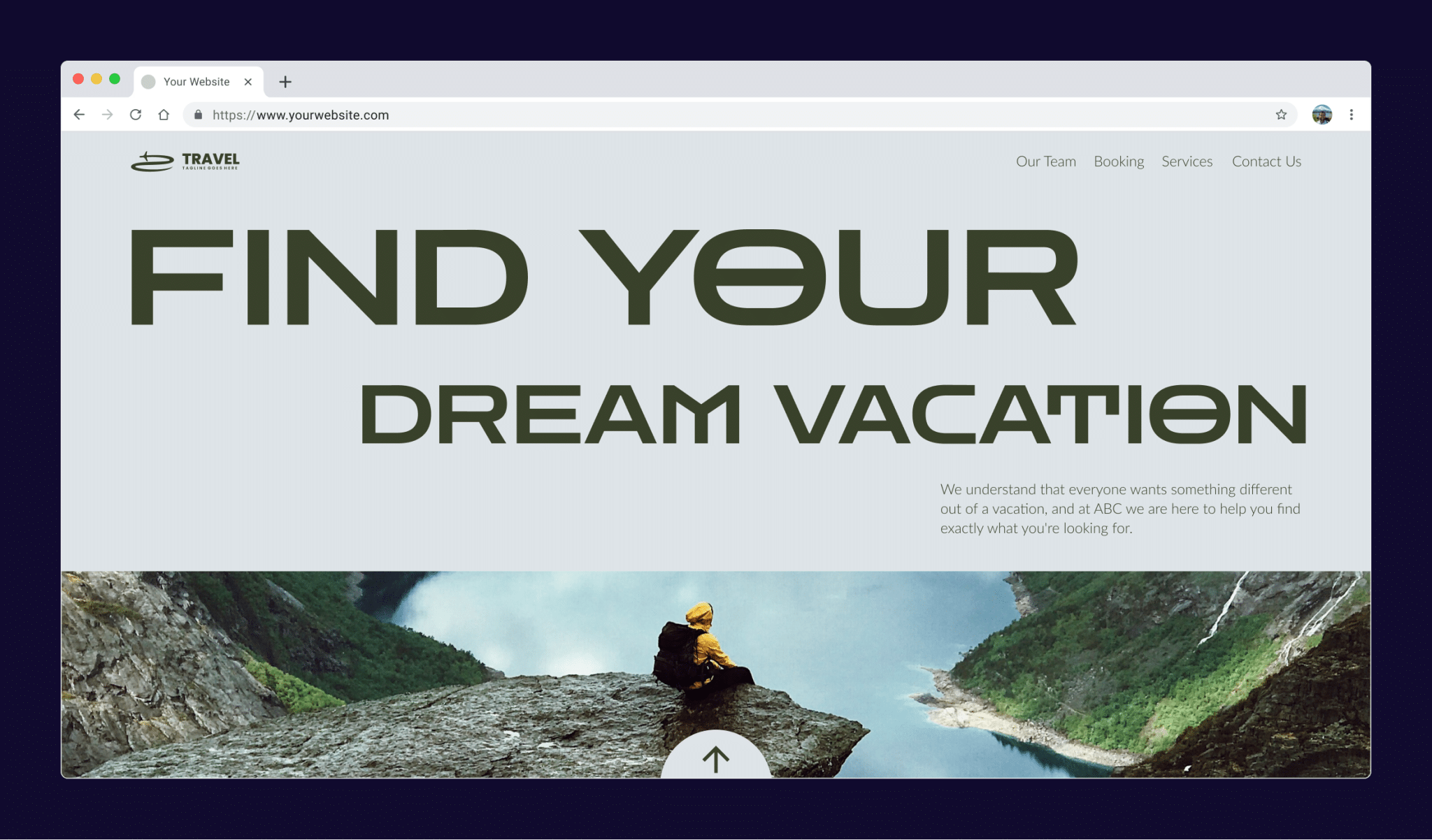Click the Contact Us navigation link
Screen dimensions: 1432x840
[1265, 160]
